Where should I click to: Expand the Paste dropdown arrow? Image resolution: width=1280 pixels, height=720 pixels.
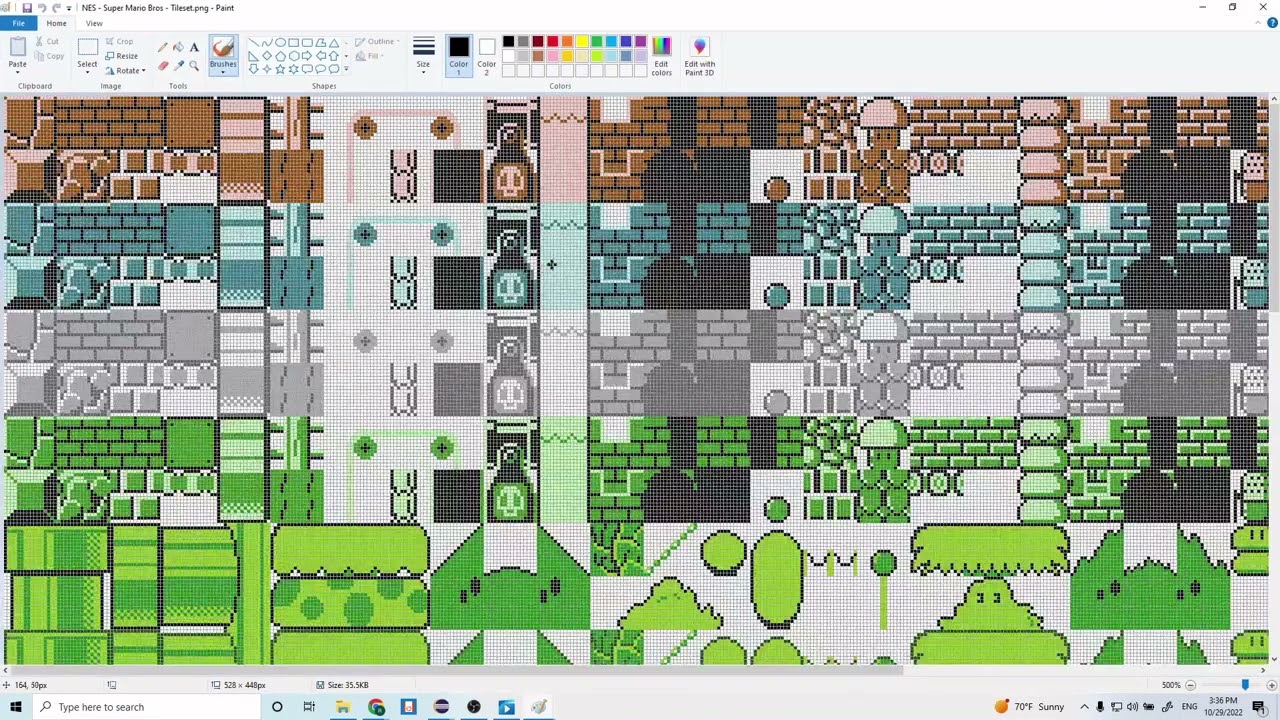pyautogui.click(x=17, y=72)
